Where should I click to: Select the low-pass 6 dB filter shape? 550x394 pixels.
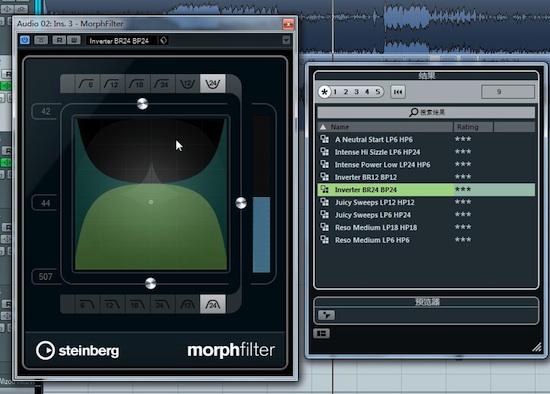pos(87,304)
